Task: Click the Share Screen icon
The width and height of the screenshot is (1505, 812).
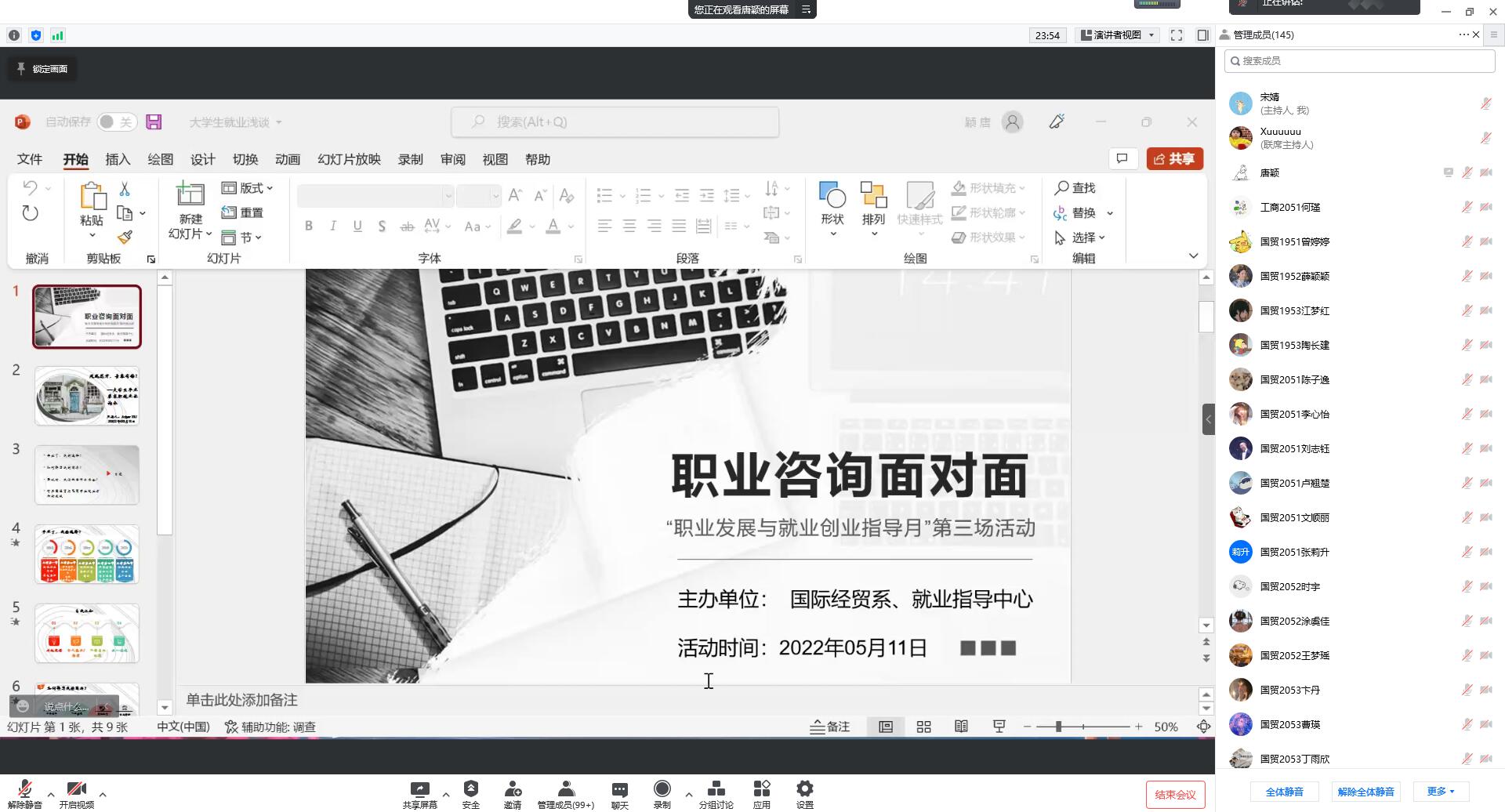Action: [x=419, y=789]
